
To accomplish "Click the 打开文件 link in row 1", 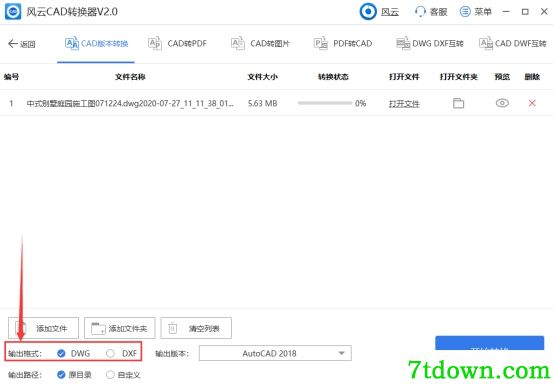I will [x=404, y=104].
